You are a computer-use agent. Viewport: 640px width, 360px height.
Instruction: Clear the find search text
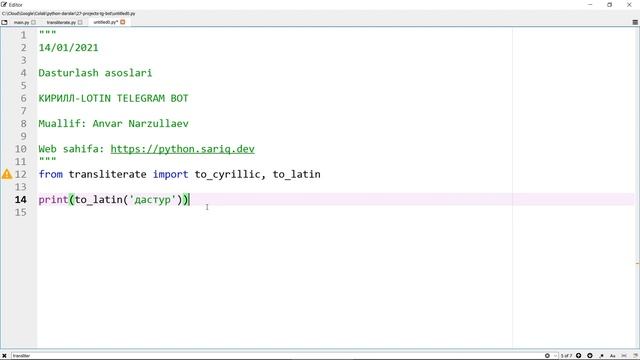[x=547, y=356]
